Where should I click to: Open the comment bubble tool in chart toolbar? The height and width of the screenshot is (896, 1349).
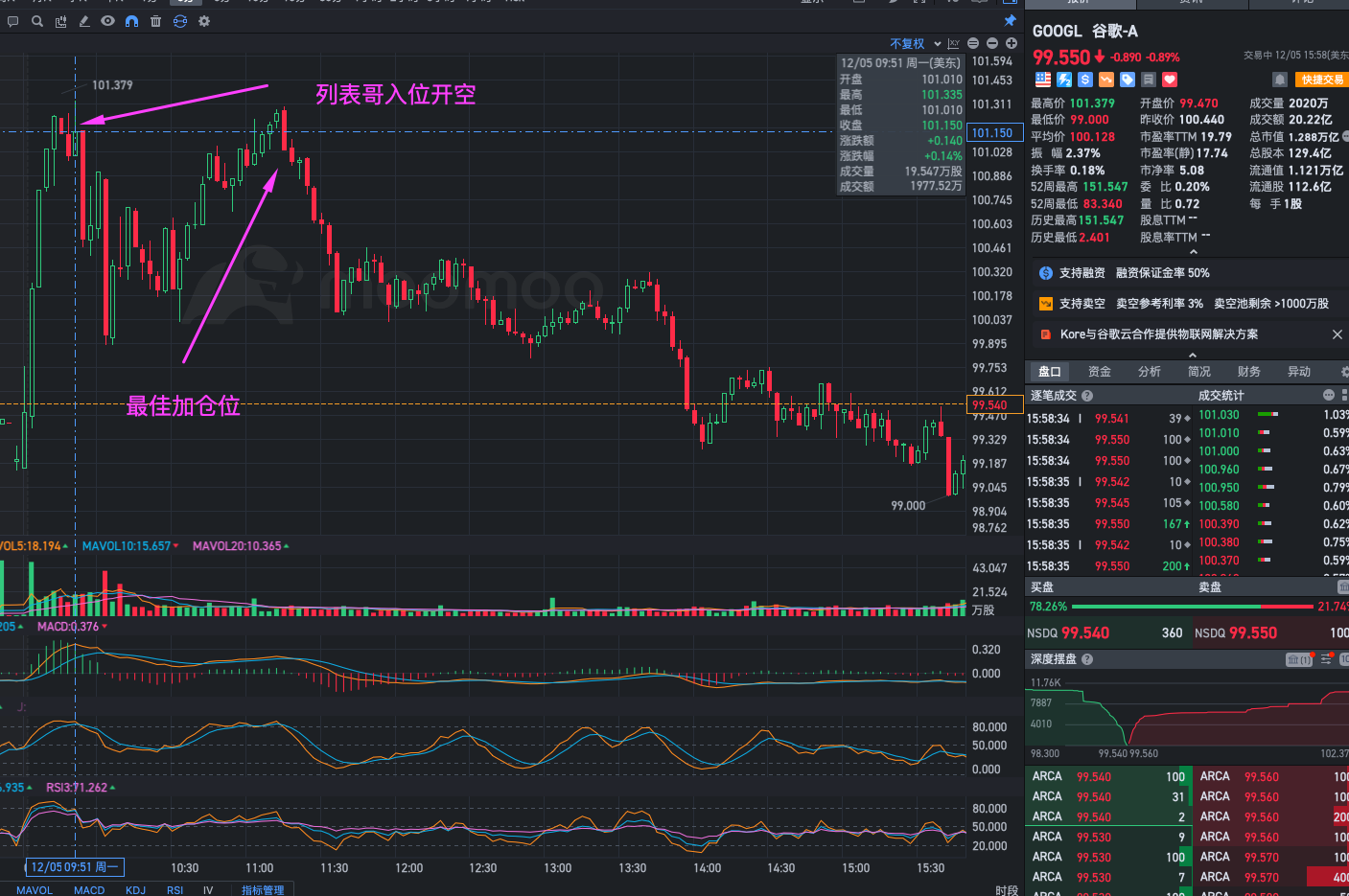click(x=13, y=21)
